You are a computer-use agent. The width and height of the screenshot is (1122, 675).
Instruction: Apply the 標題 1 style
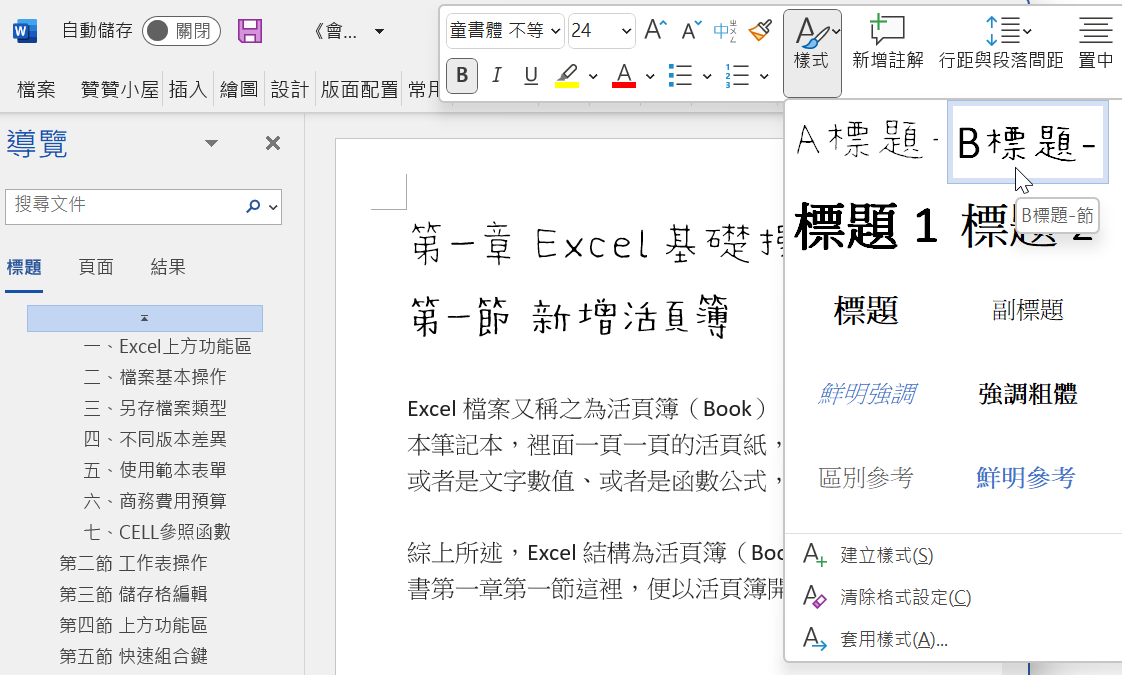click(x=867, y=225)
